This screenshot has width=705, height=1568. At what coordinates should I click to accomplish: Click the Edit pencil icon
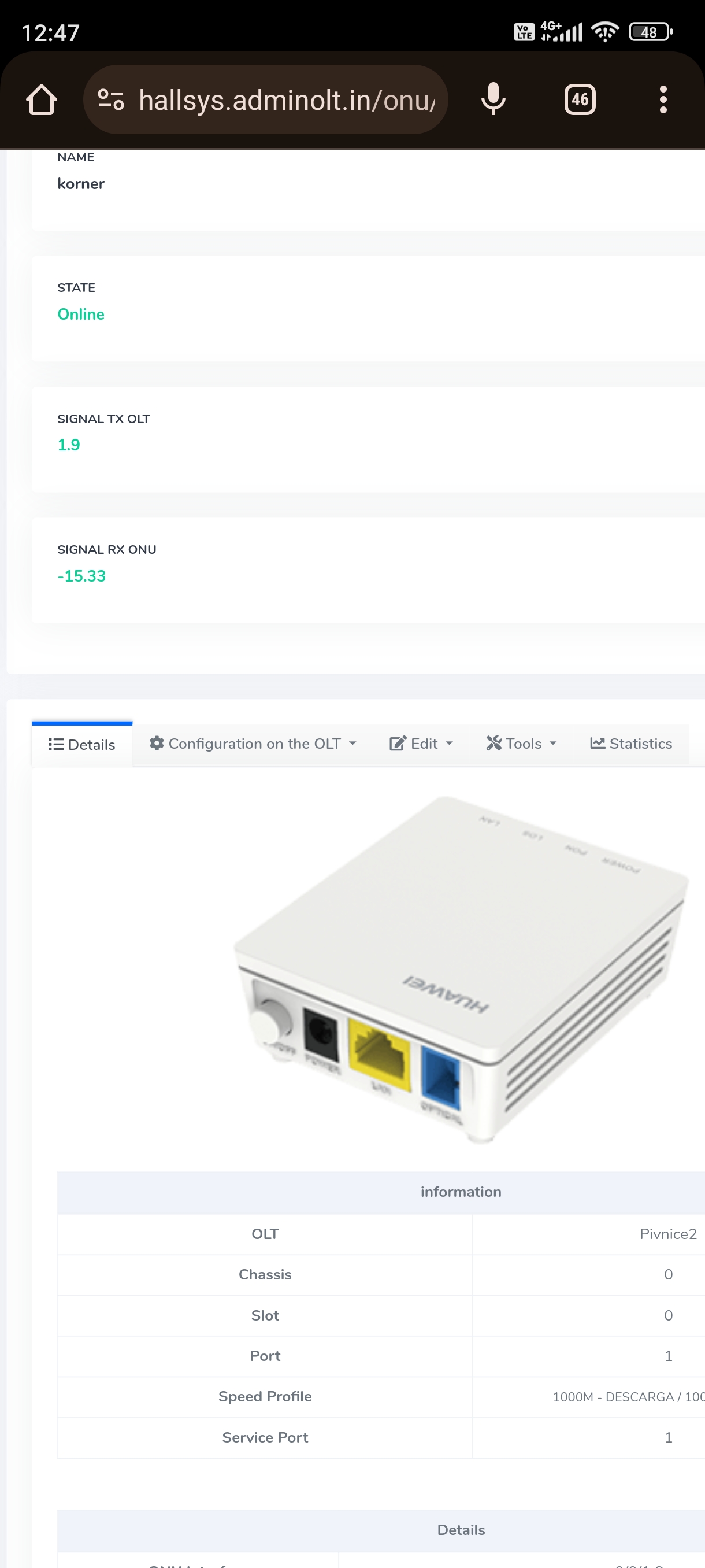(x=397, y=743)
